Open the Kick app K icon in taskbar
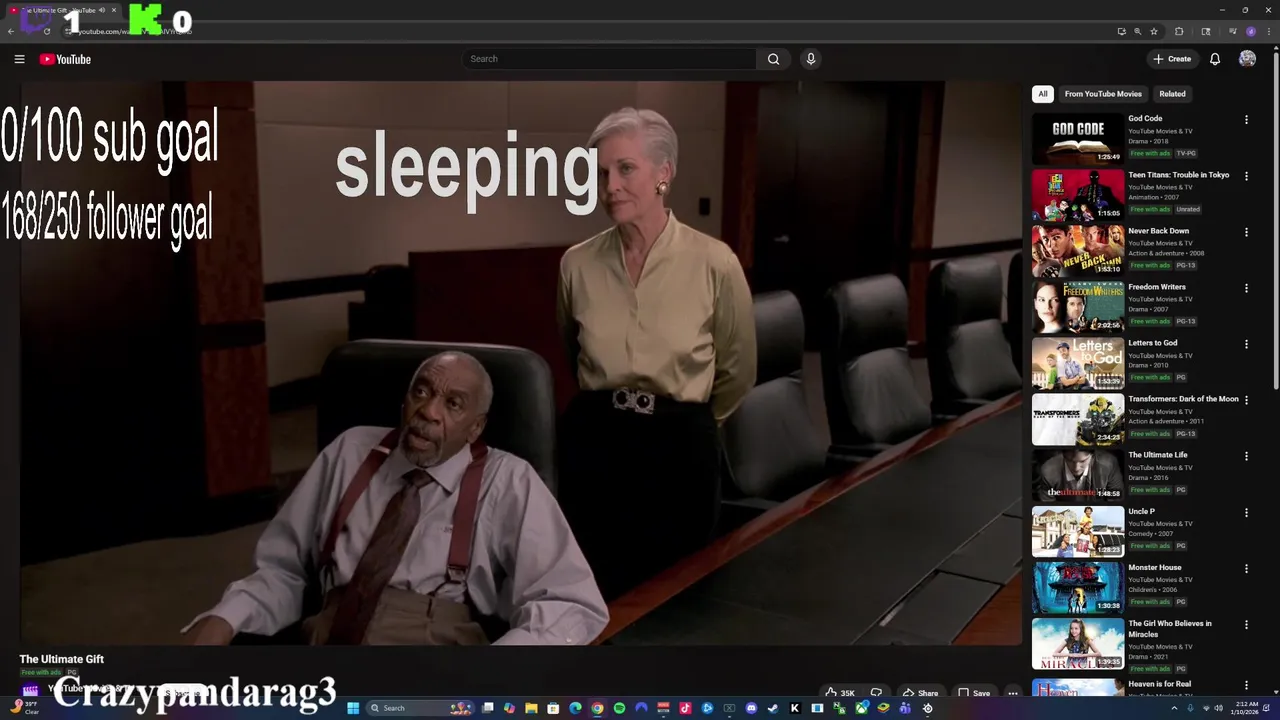 coord(794,708)
